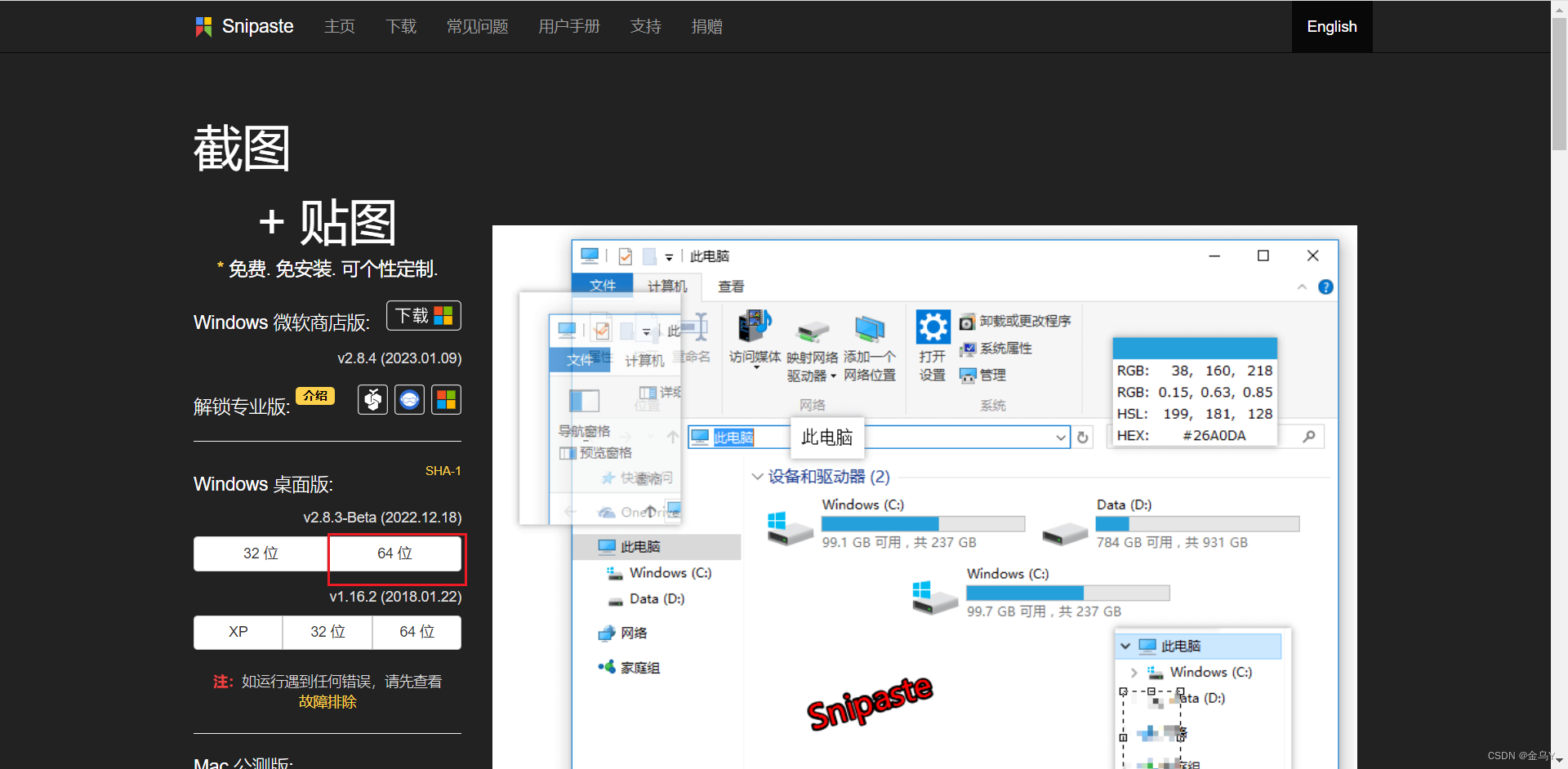Open the Microsoft Store unlock option icon
Image resolution: width=1568 pixels, height=769 pixels.
446,399
